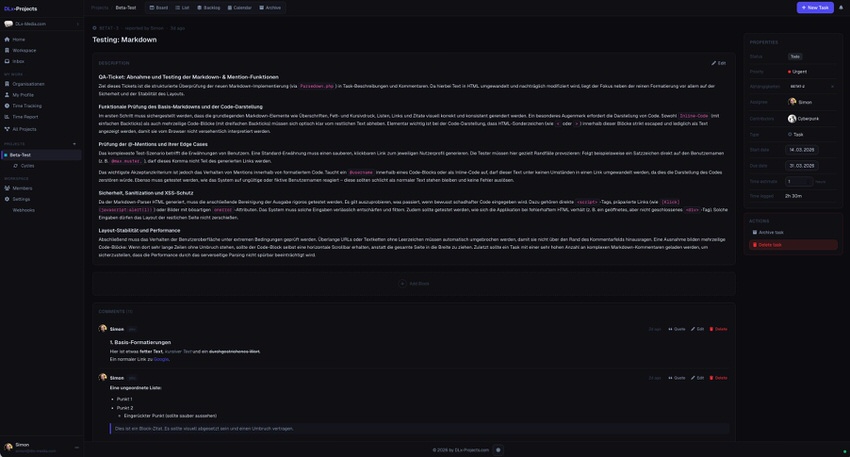Screen dimensions: 850x457
Task: Open the Members page
Action: tap(21, 188)
